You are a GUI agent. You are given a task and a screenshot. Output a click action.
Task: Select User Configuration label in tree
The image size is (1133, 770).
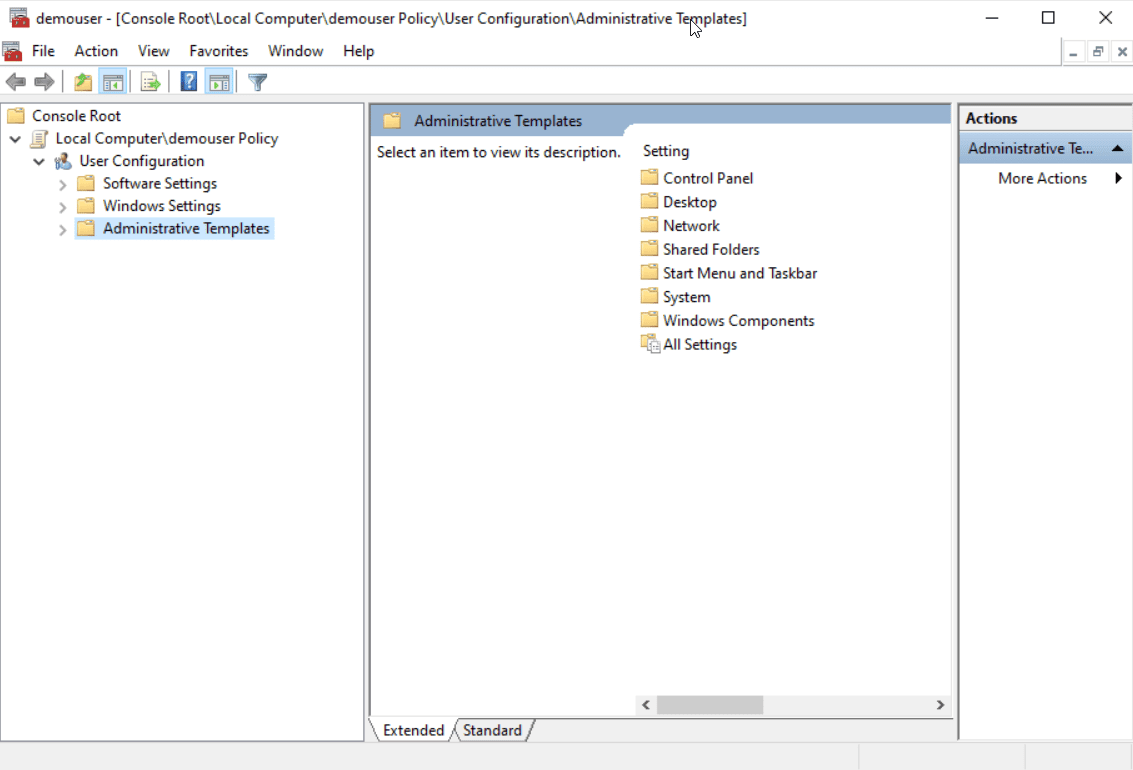(x=142, y=160)
